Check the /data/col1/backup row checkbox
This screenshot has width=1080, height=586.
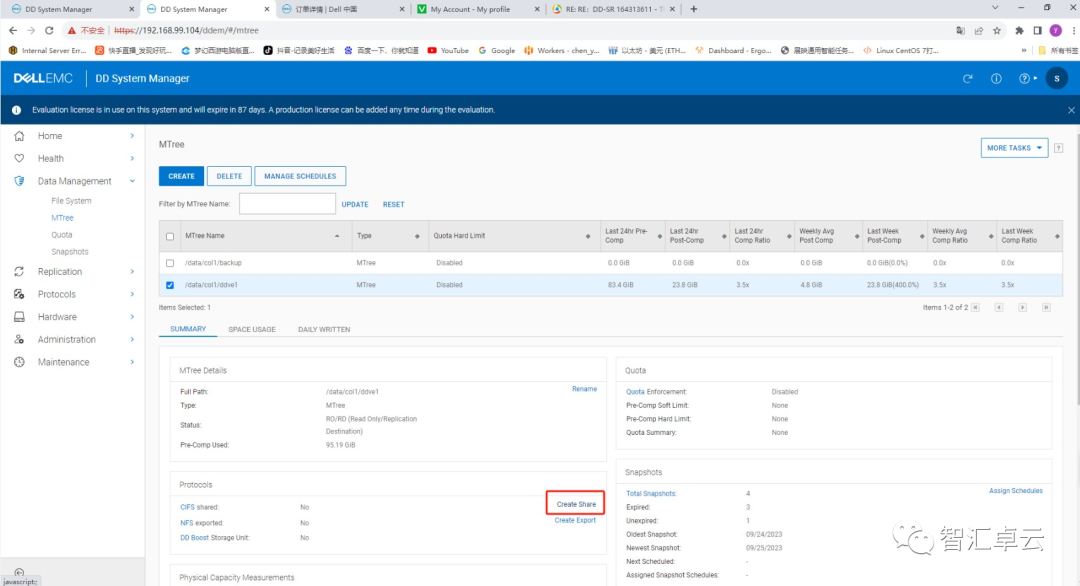coord(170,263)
